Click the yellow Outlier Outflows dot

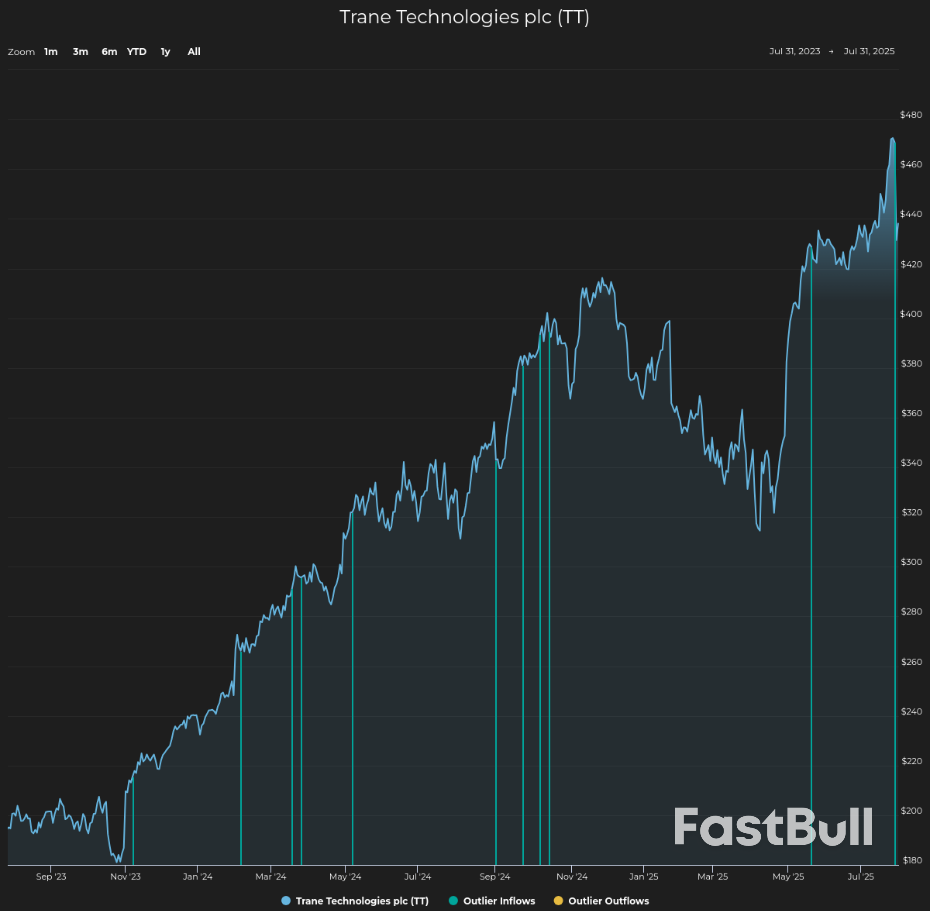point(557,901)
